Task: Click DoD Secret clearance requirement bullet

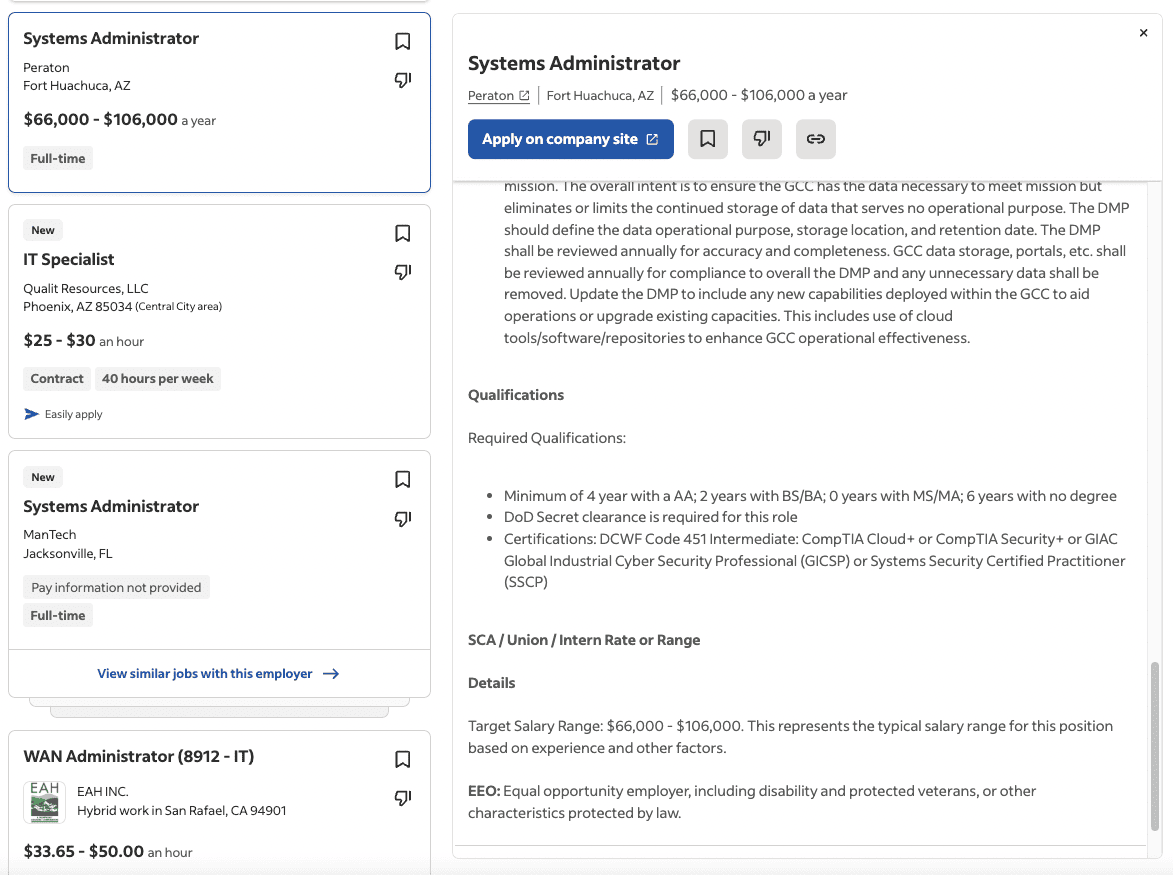Action: point(651,517)
